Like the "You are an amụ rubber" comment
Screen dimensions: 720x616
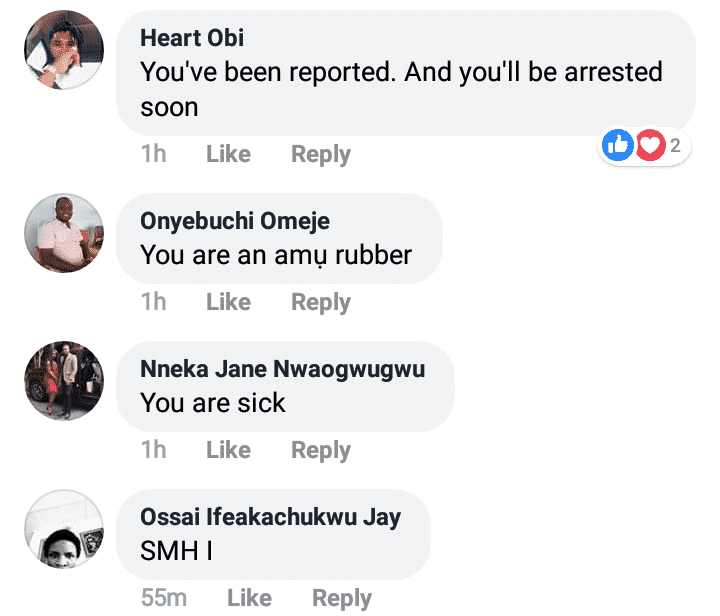228,302
